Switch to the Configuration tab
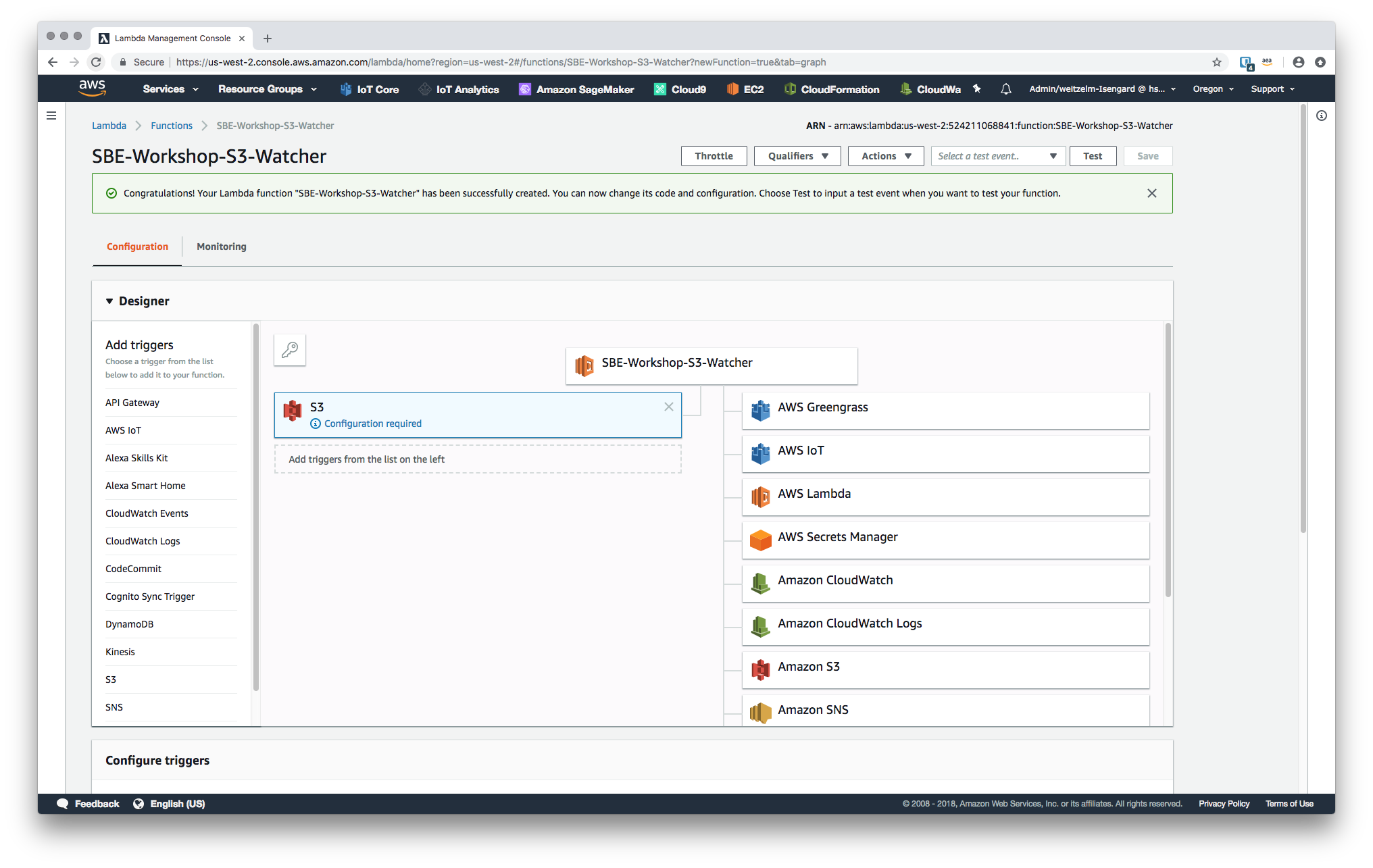The height and width of the screenshot is (868, 1373). [137, 247]
